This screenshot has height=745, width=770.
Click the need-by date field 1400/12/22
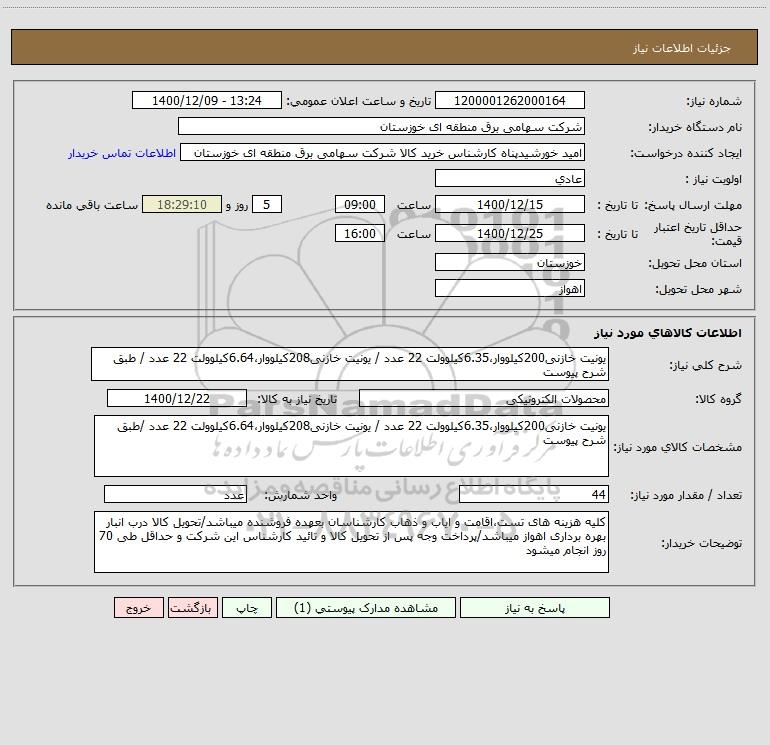183,399
